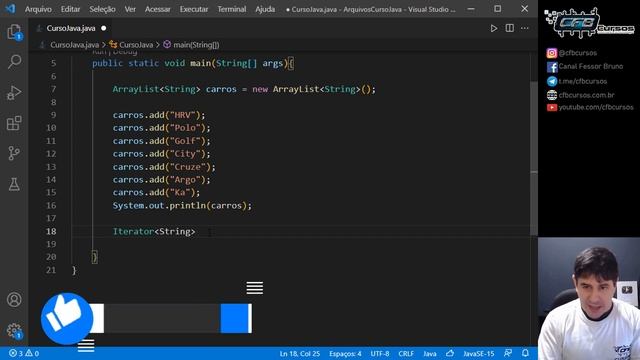The image size is (640, 360).
Task: Open the Ver menu
Action: point(130,9)
